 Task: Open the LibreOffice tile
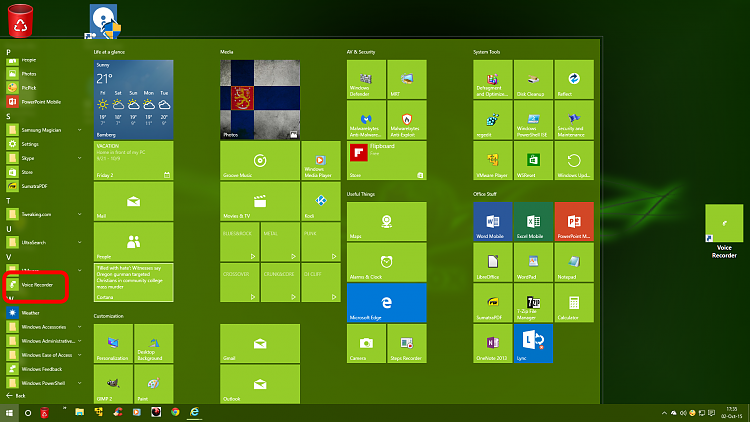(x=493, y=262)
